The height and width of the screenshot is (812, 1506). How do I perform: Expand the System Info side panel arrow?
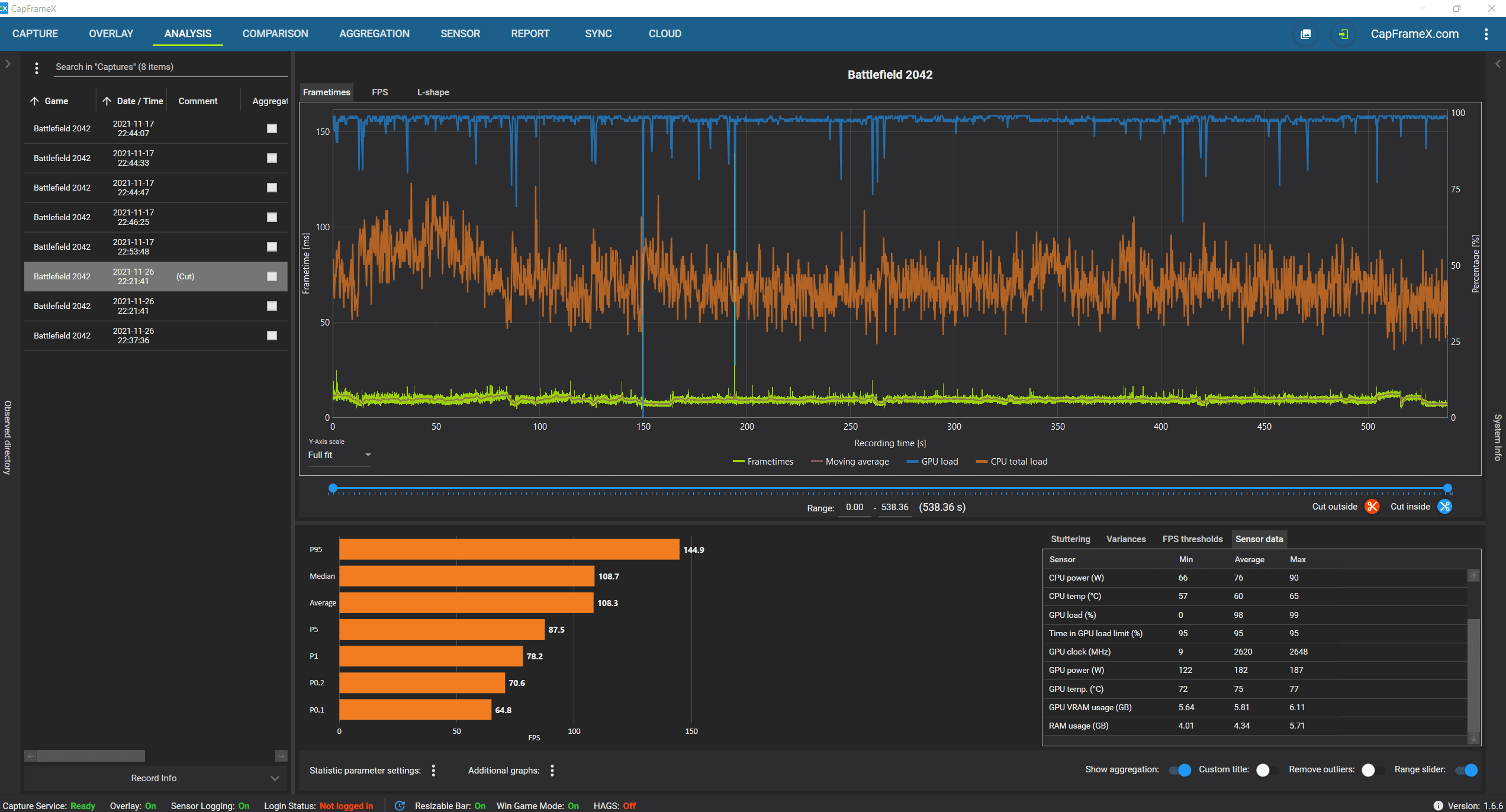(1498, 64)
